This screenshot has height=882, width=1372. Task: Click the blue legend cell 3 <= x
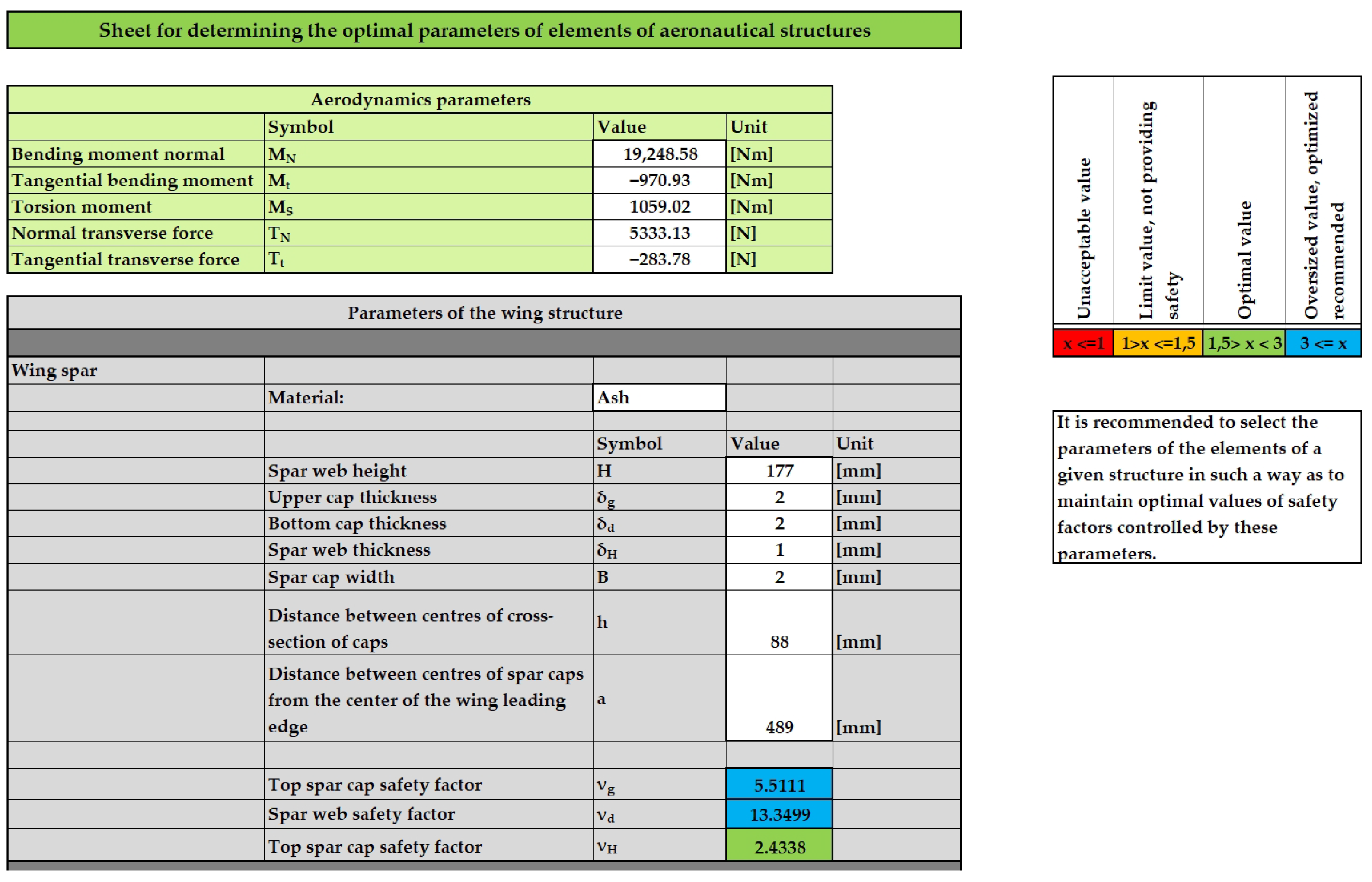(x=1323, y=343)
